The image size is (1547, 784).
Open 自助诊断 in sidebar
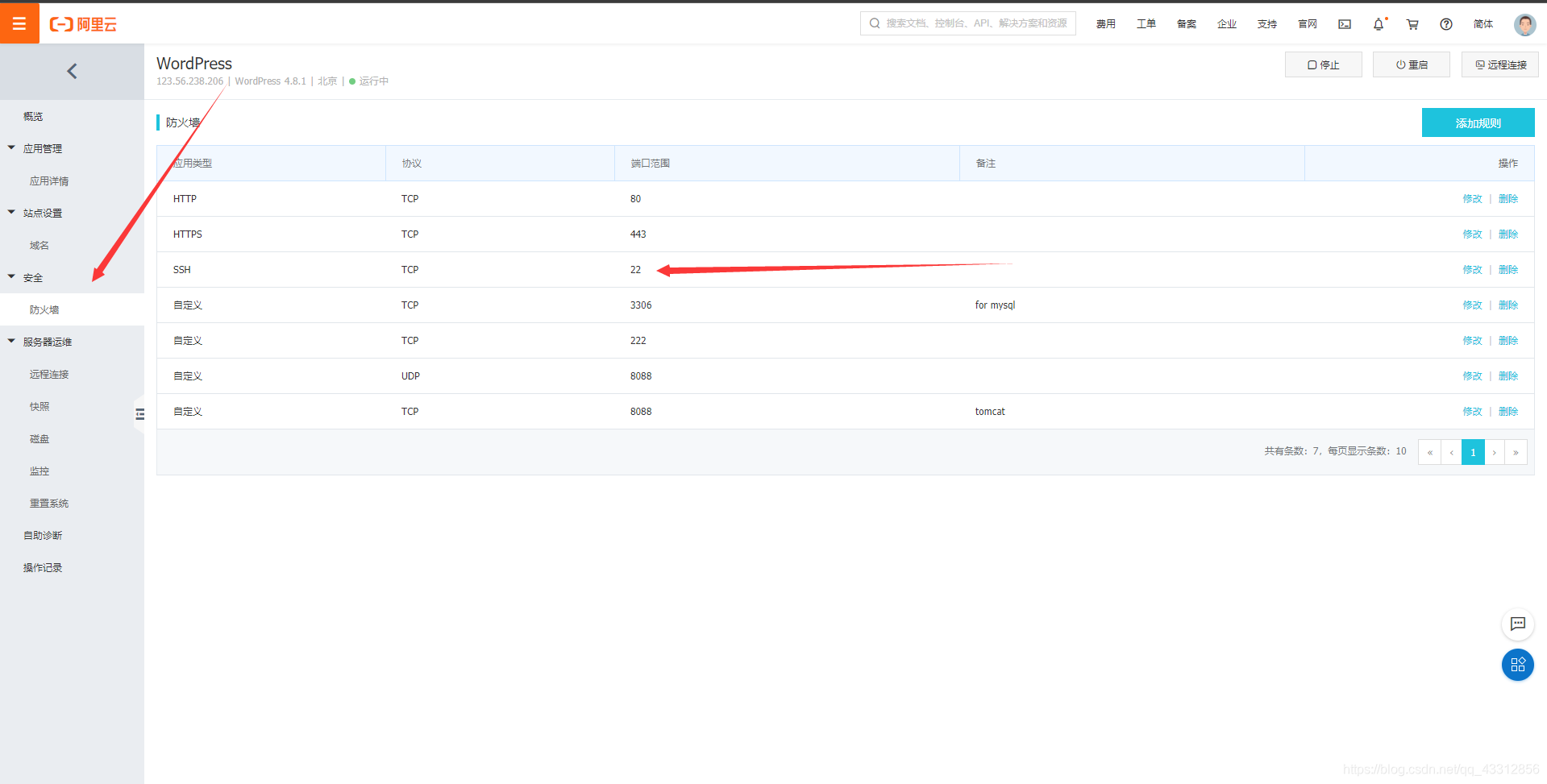coord(43,535)
